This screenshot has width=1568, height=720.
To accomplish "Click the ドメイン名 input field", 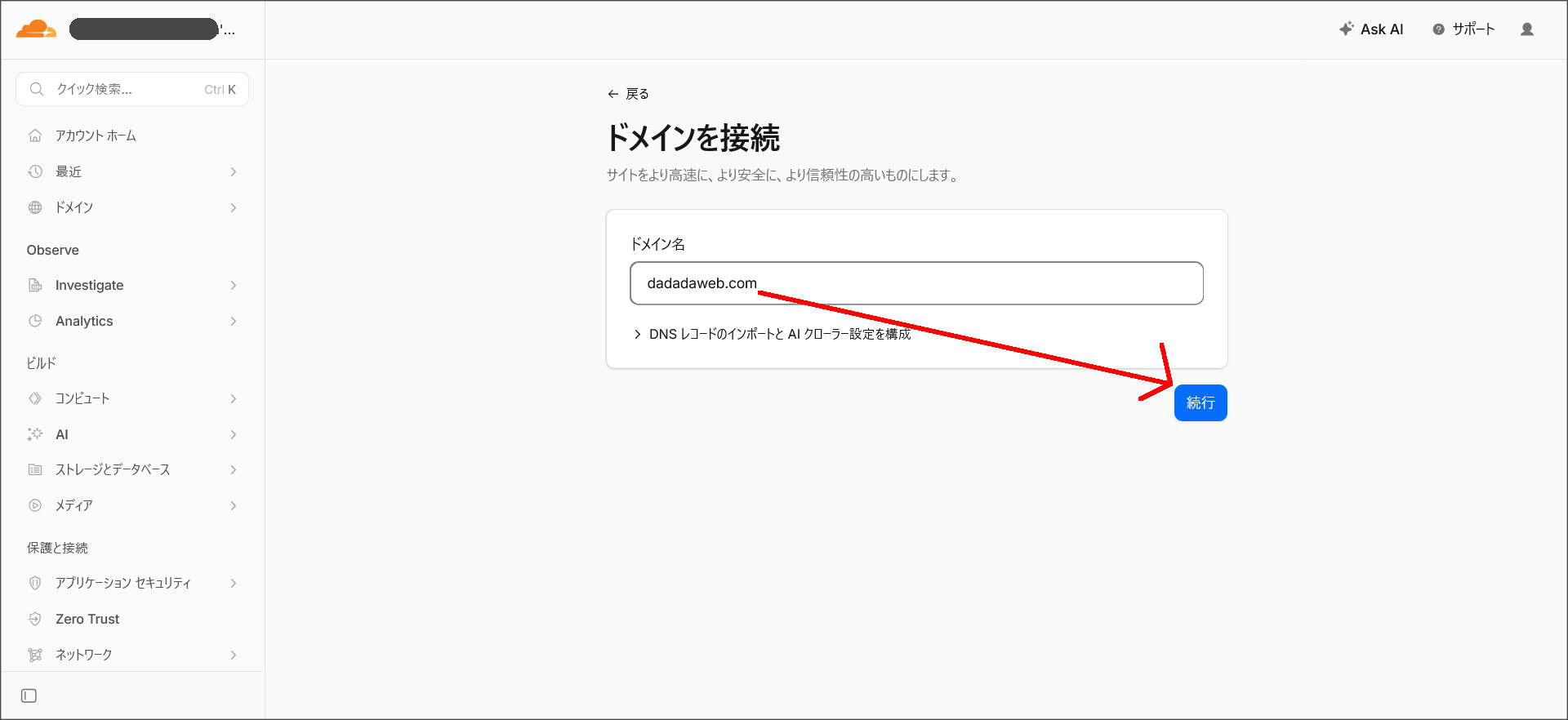I will pyautogui.click(x=916, y=283).
